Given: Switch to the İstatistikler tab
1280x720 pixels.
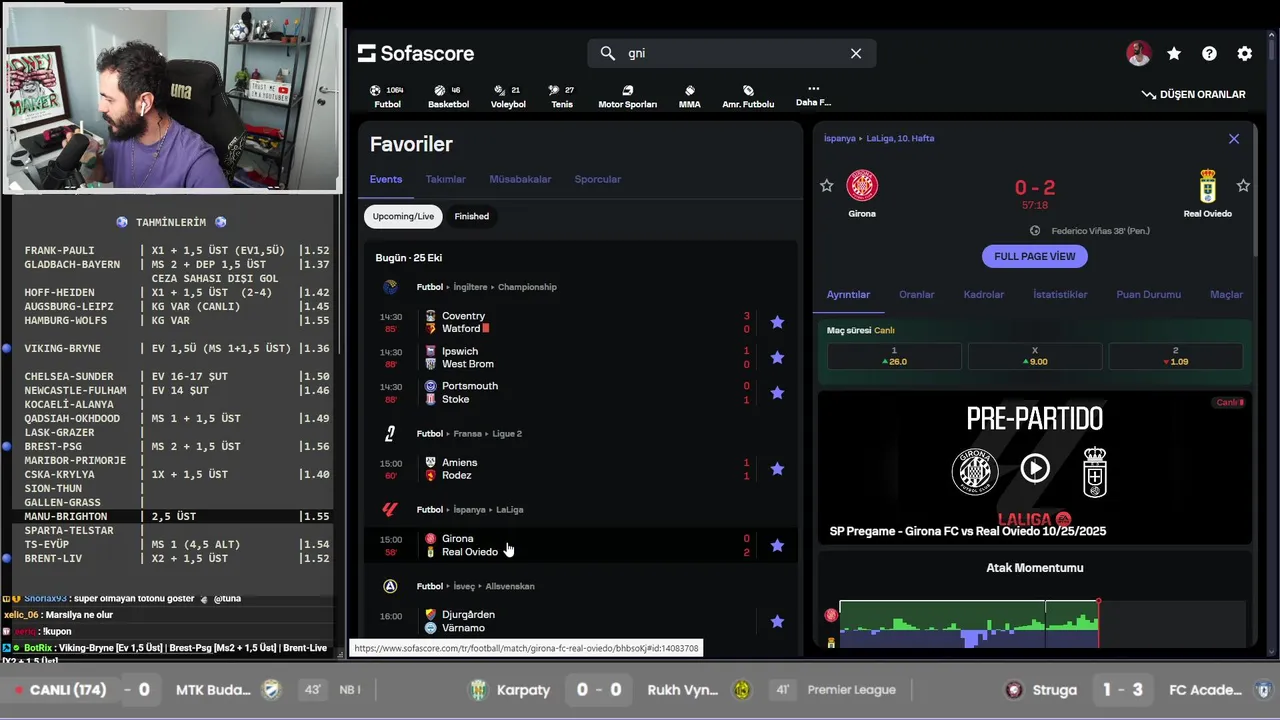Looking at the screenshot, I should click(1060, 295).
